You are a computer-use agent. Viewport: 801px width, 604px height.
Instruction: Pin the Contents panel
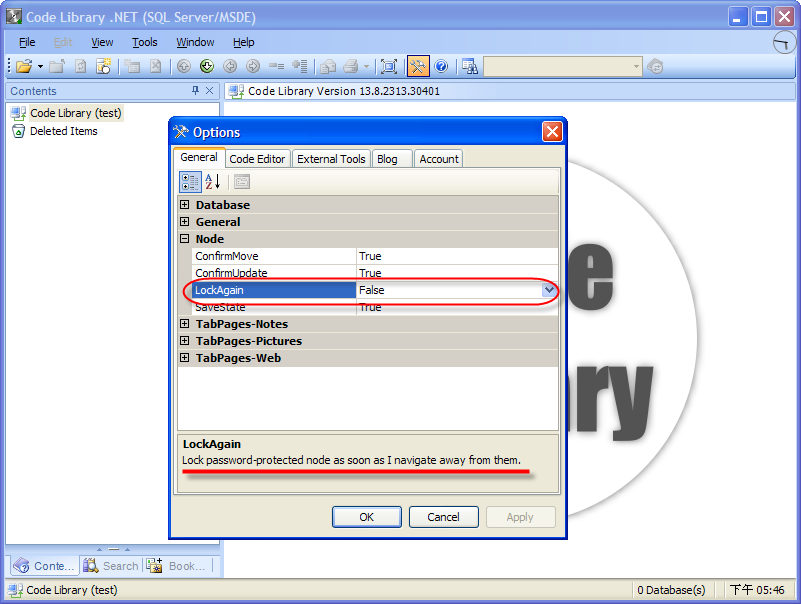[x=195, y=91]
